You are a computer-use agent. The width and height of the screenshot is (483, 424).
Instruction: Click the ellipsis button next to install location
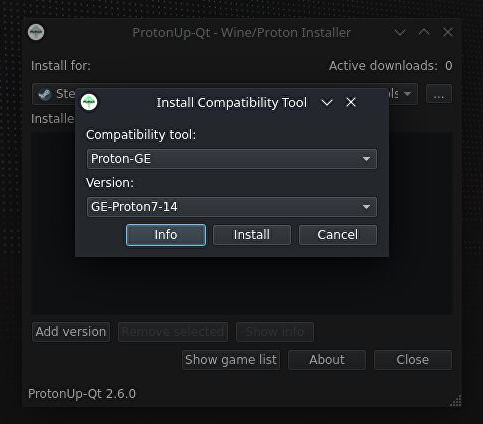[439, 94]
